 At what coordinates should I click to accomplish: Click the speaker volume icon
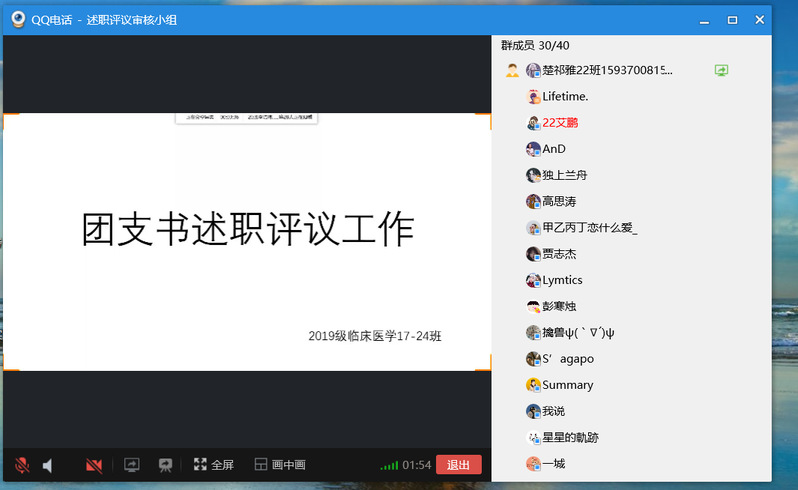(48, 465)
